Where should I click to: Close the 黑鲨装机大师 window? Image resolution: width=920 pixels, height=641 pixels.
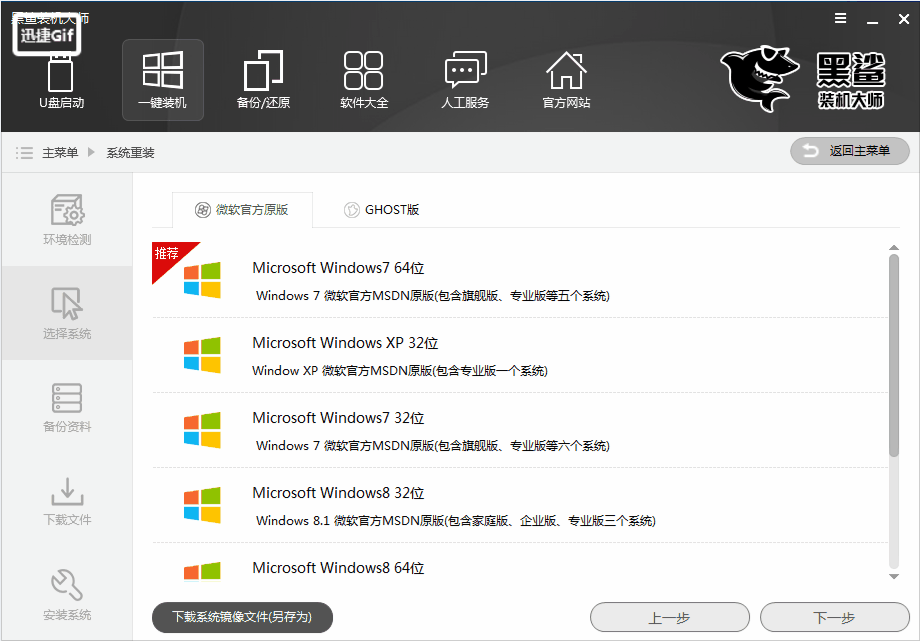(x=904, y=19)
